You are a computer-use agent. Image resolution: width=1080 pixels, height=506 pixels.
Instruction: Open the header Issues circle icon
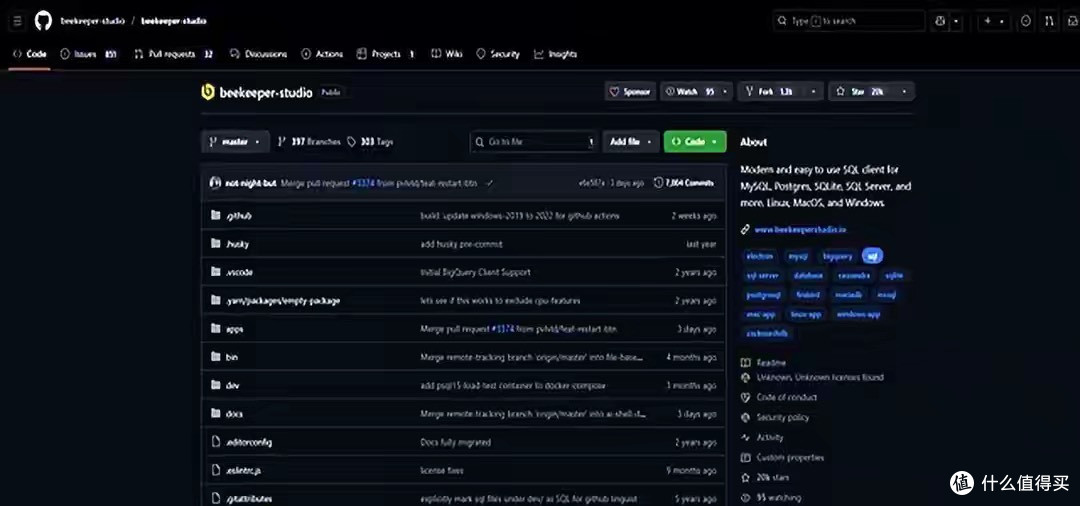tap(1026, 21)
